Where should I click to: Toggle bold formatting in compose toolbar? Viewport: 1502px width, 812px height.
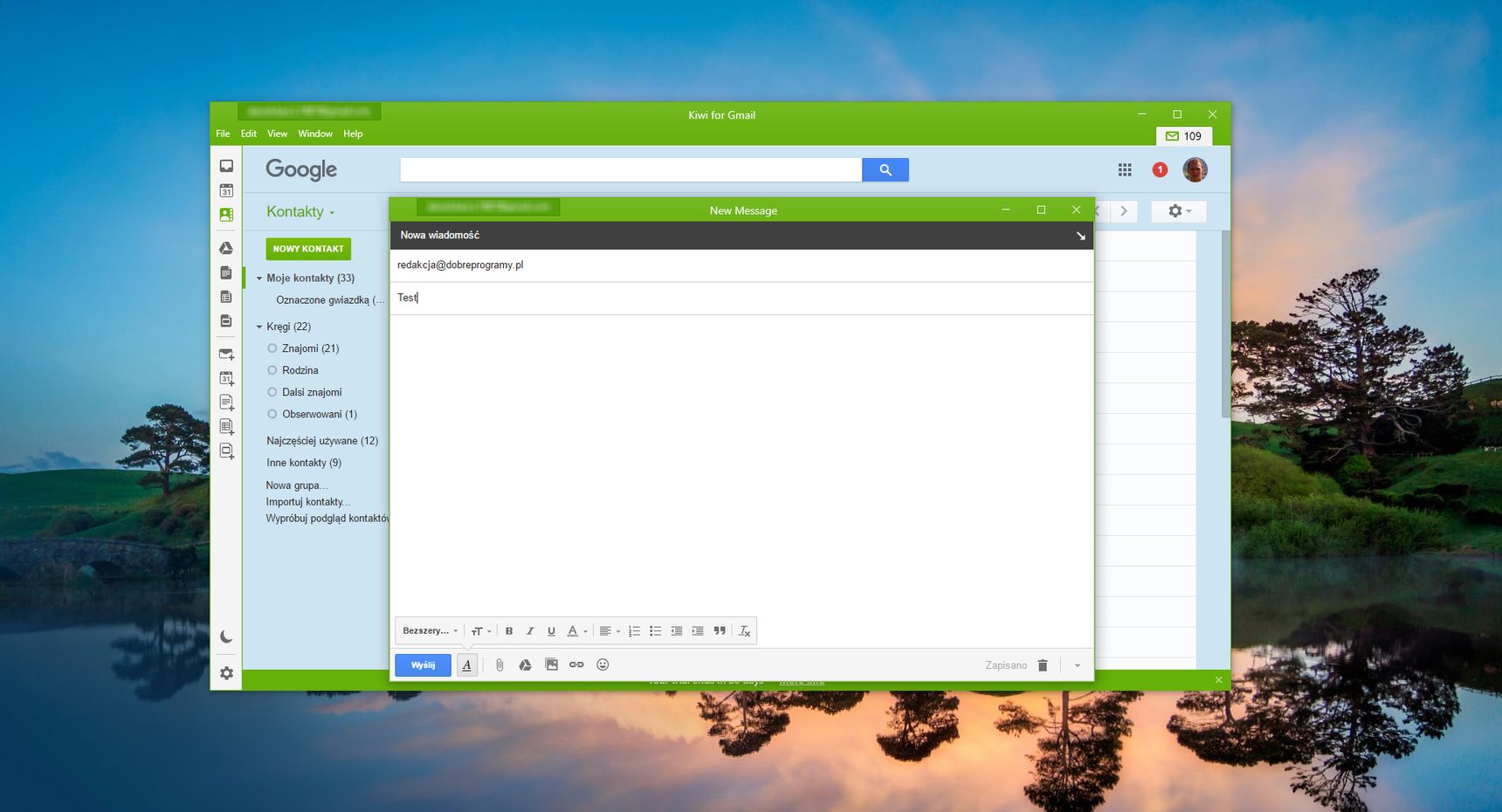(509, 631)
